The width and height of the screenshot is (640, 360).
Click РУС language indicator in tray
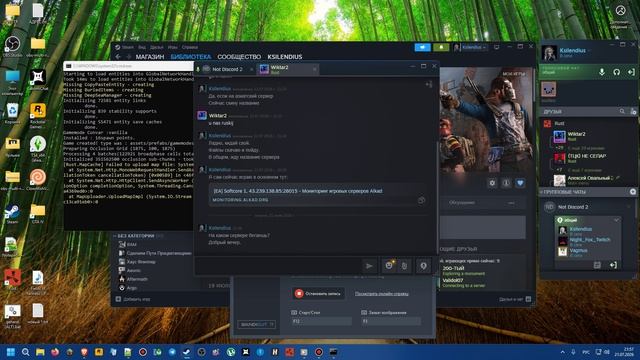point(586,352)
